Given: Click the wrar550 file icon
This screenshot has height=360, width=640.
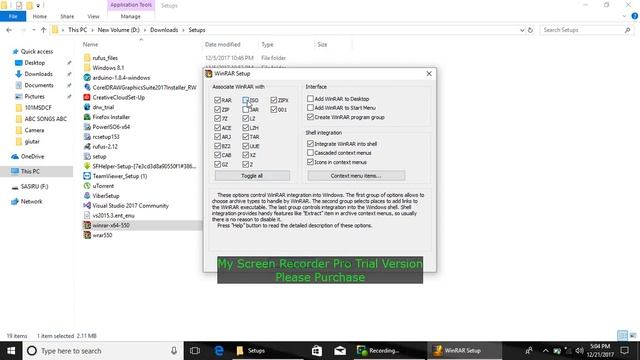Looking at the screenshot, I should [87, 235].
